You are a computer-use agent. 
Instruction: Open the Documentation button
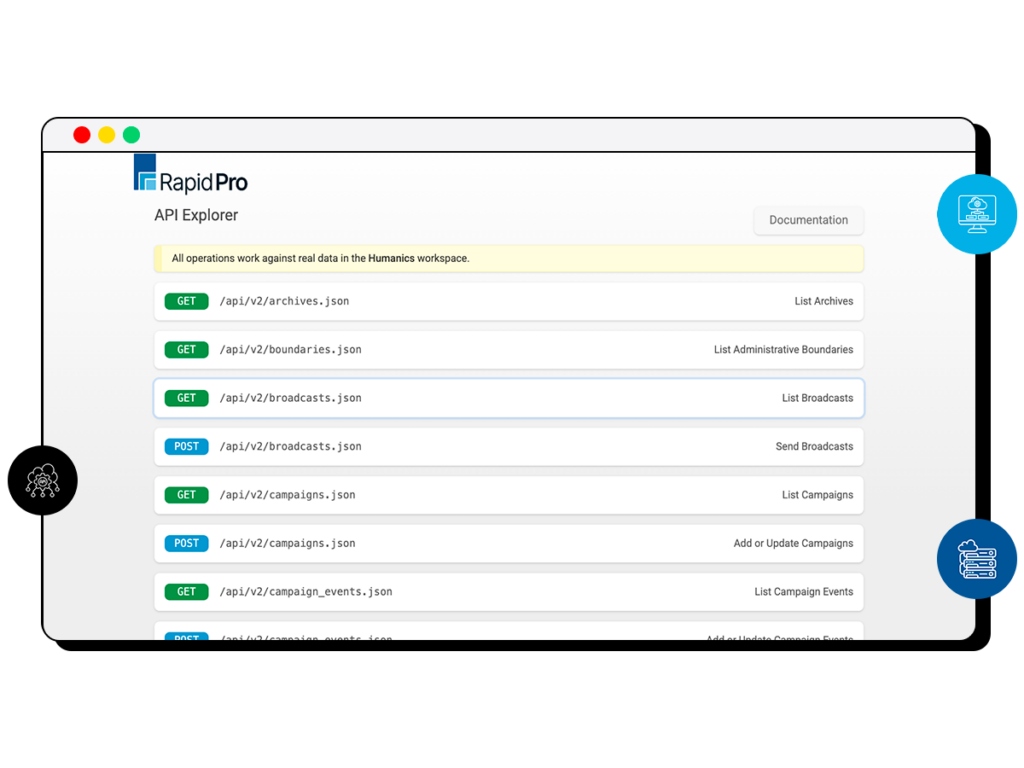tap(808, 220)
